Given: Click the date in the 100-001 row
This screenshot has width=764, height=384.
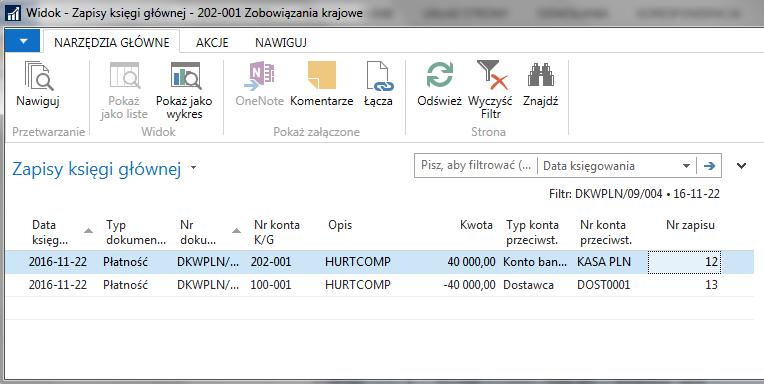Looking at the screenshot, I should [57, 285].
